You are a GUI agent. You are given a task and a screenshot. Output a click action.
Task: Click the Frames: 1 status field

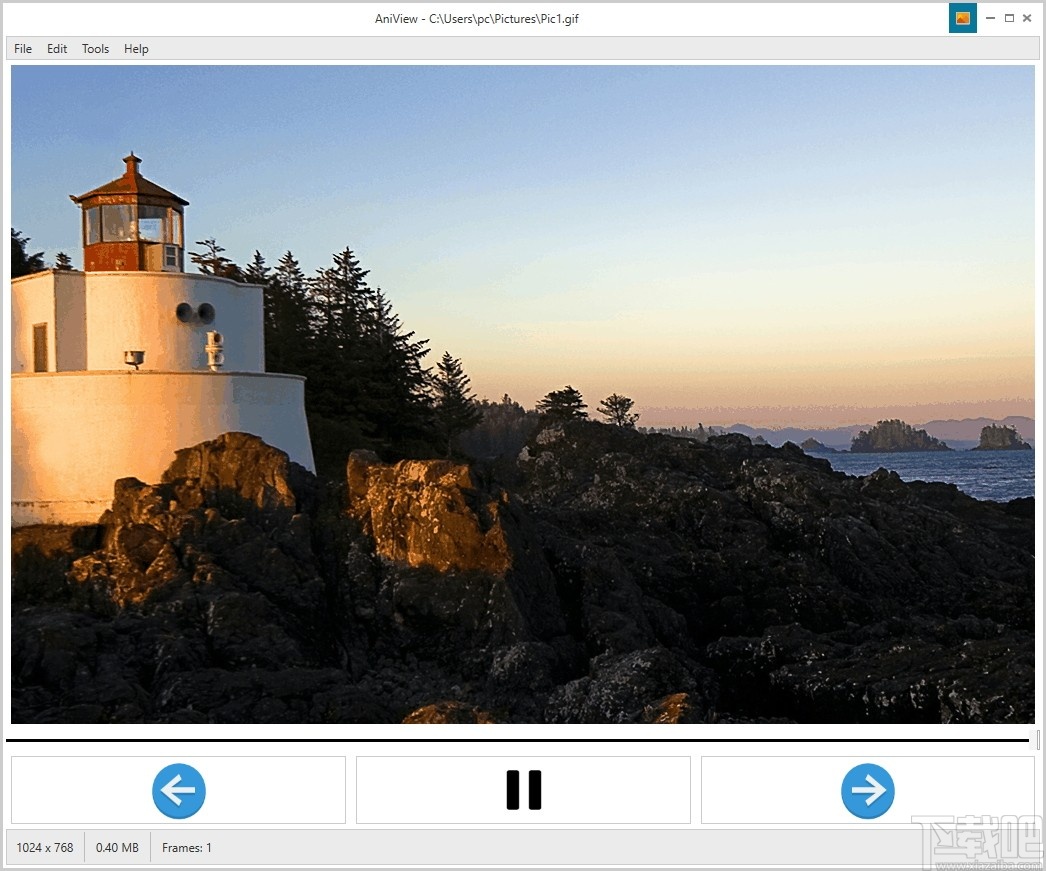pos(186,847)
